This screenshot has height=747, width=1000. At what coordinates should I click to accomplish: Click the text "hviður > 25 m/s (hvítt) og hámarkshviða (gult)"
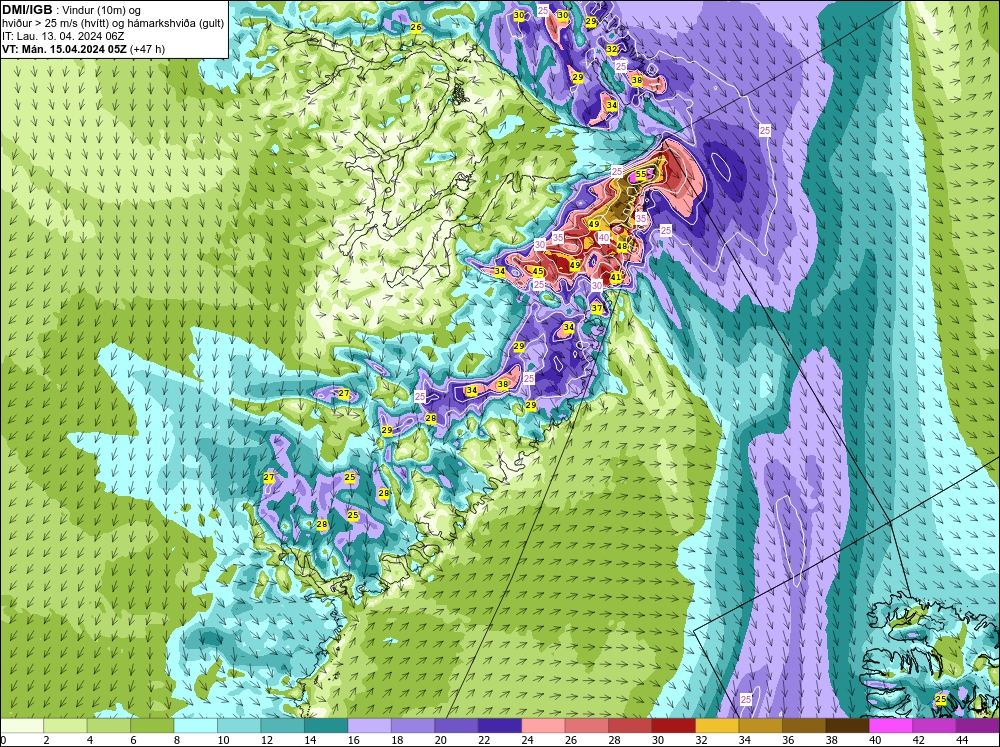pyautogui.click(x=114, y=24)
